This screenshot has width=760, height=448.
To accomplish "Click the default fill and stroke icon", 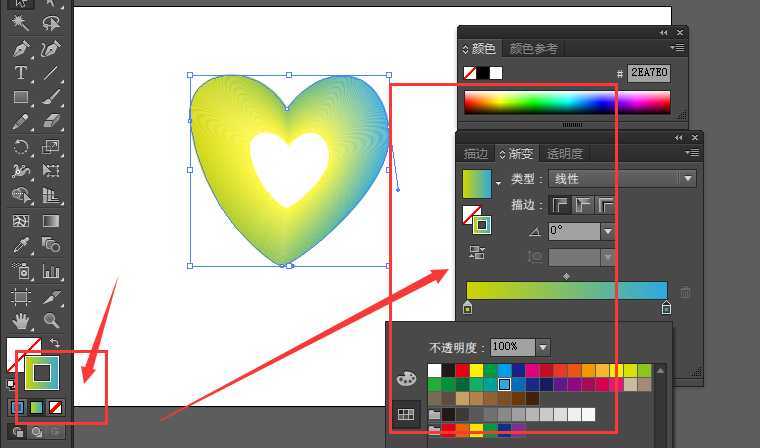I will [10, 384].
